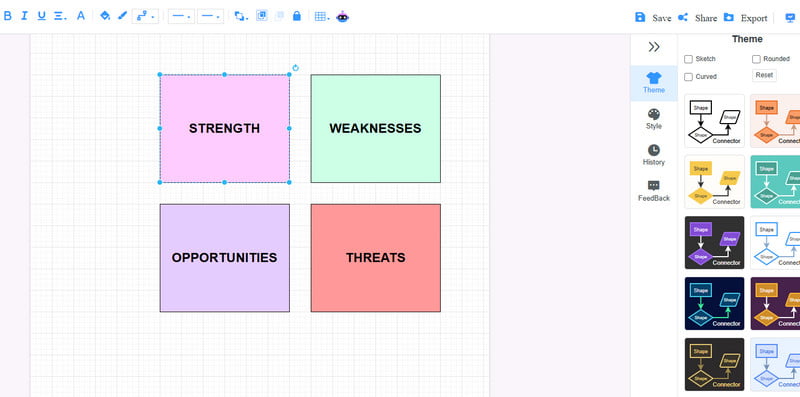
Task: Apply the teal background theme thumbnail
Action: tap(775, 182)
